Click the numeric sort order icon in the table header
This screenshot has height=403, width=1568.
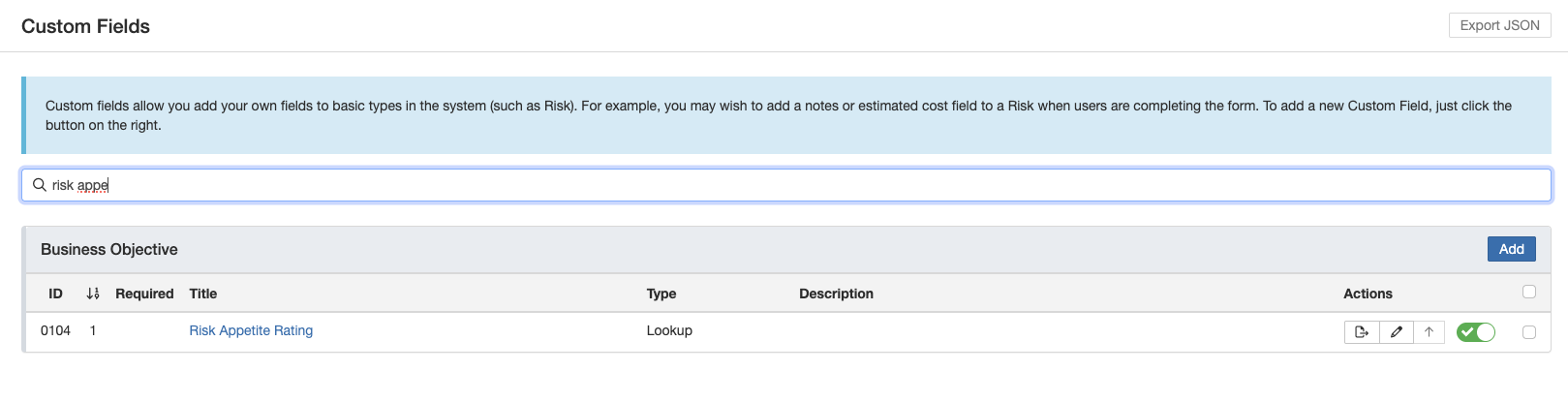tap(93, 294)
